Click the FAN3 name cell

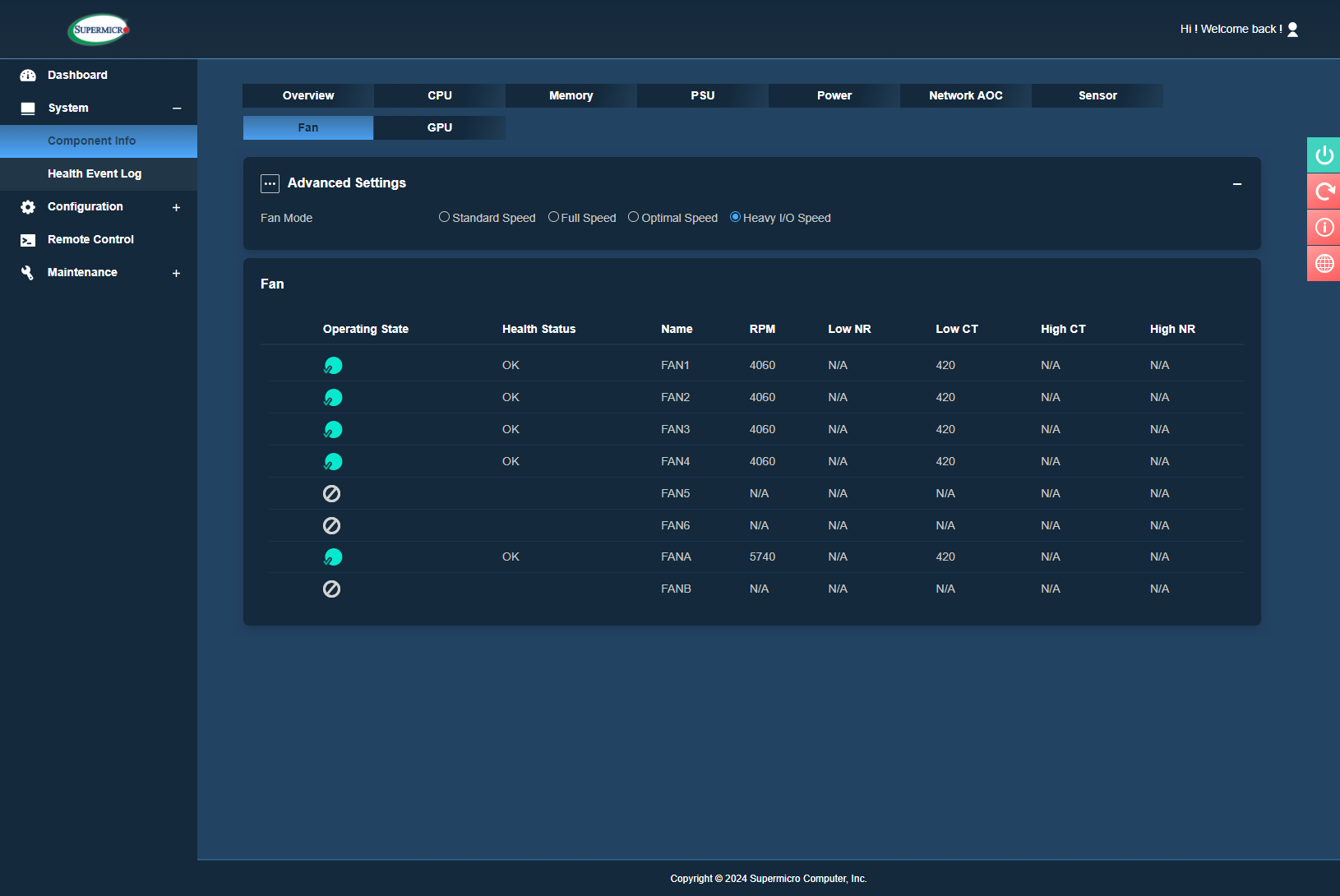tap(675, 430)
